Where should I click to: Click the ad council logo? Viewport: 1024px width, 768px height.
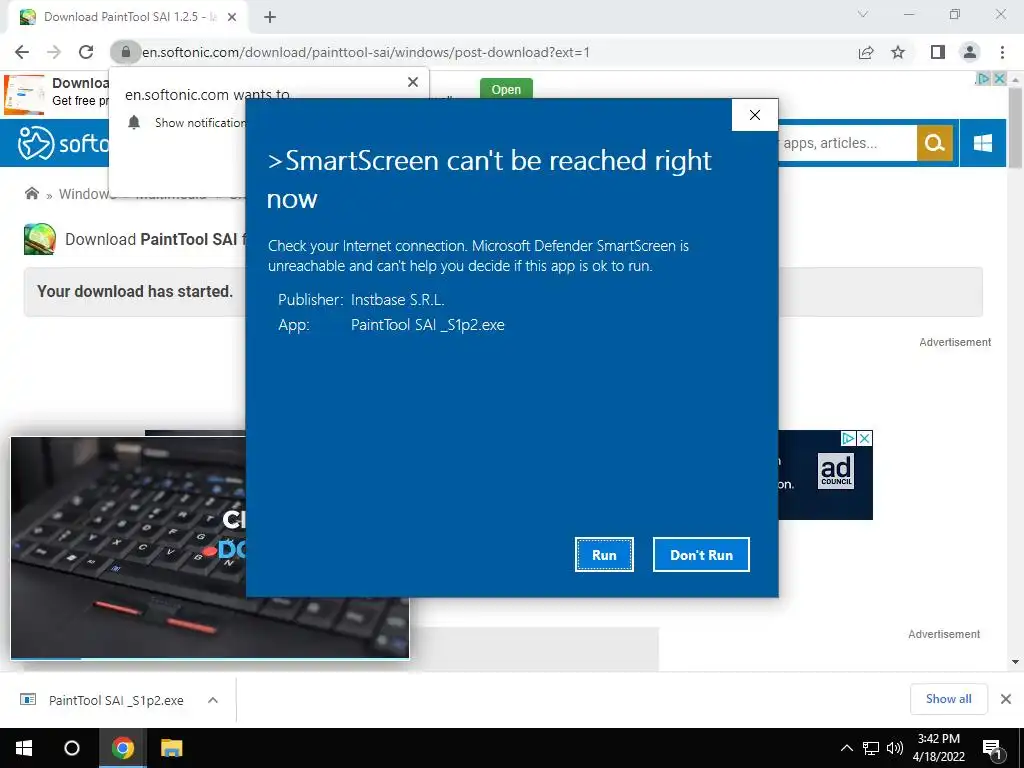point(836,471)
